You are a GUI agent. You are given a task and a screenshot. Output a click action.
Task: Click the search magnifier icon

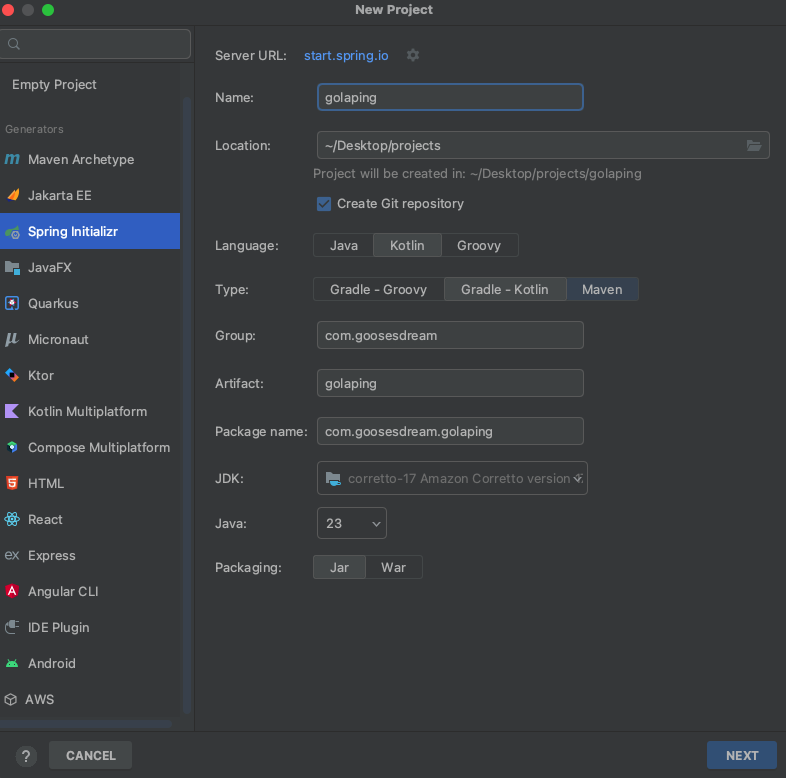pyautogui.click(x=14, y=44)
